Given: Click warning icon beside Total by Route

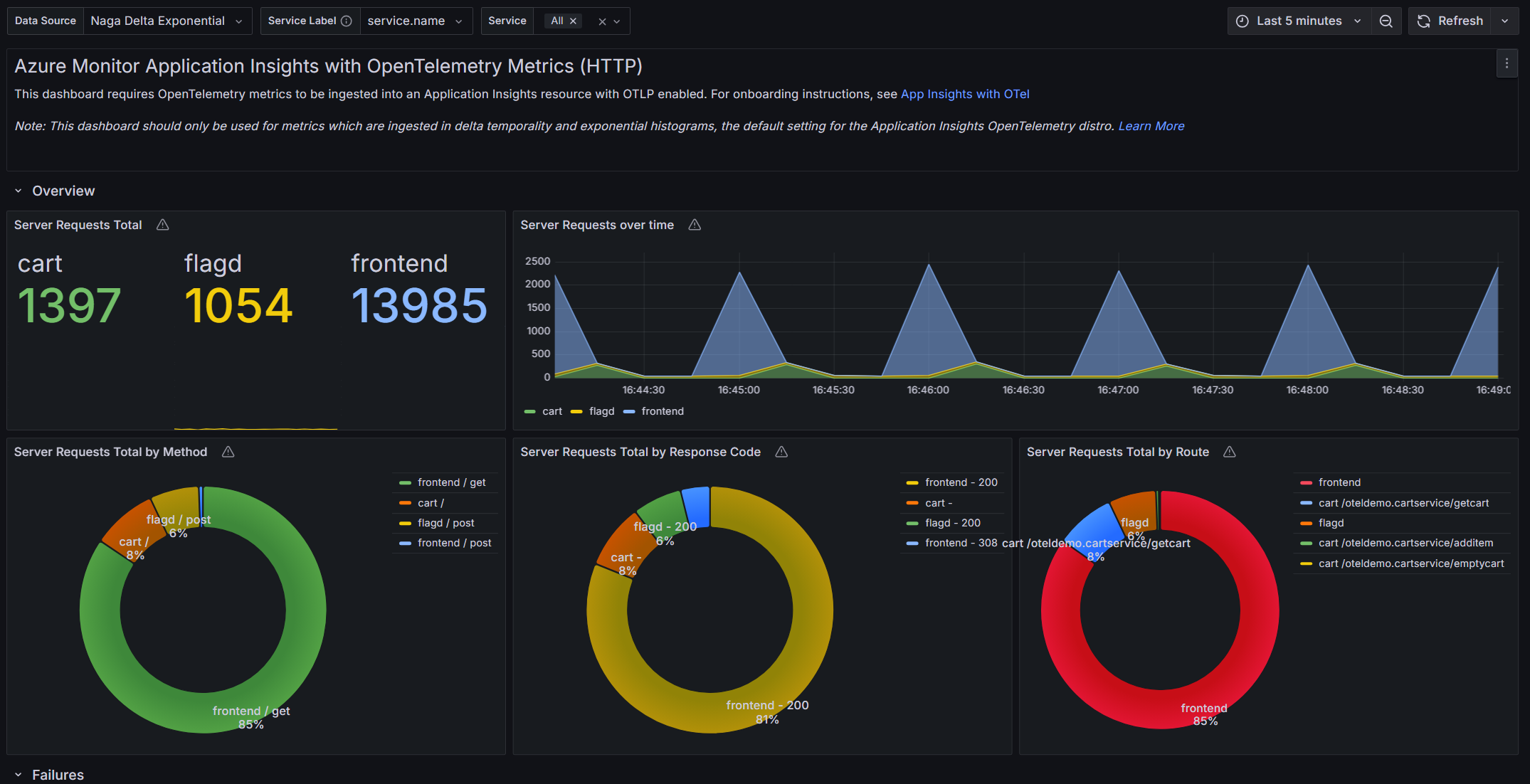Looking at the screenshot, I should click(x=1229, y=452).
